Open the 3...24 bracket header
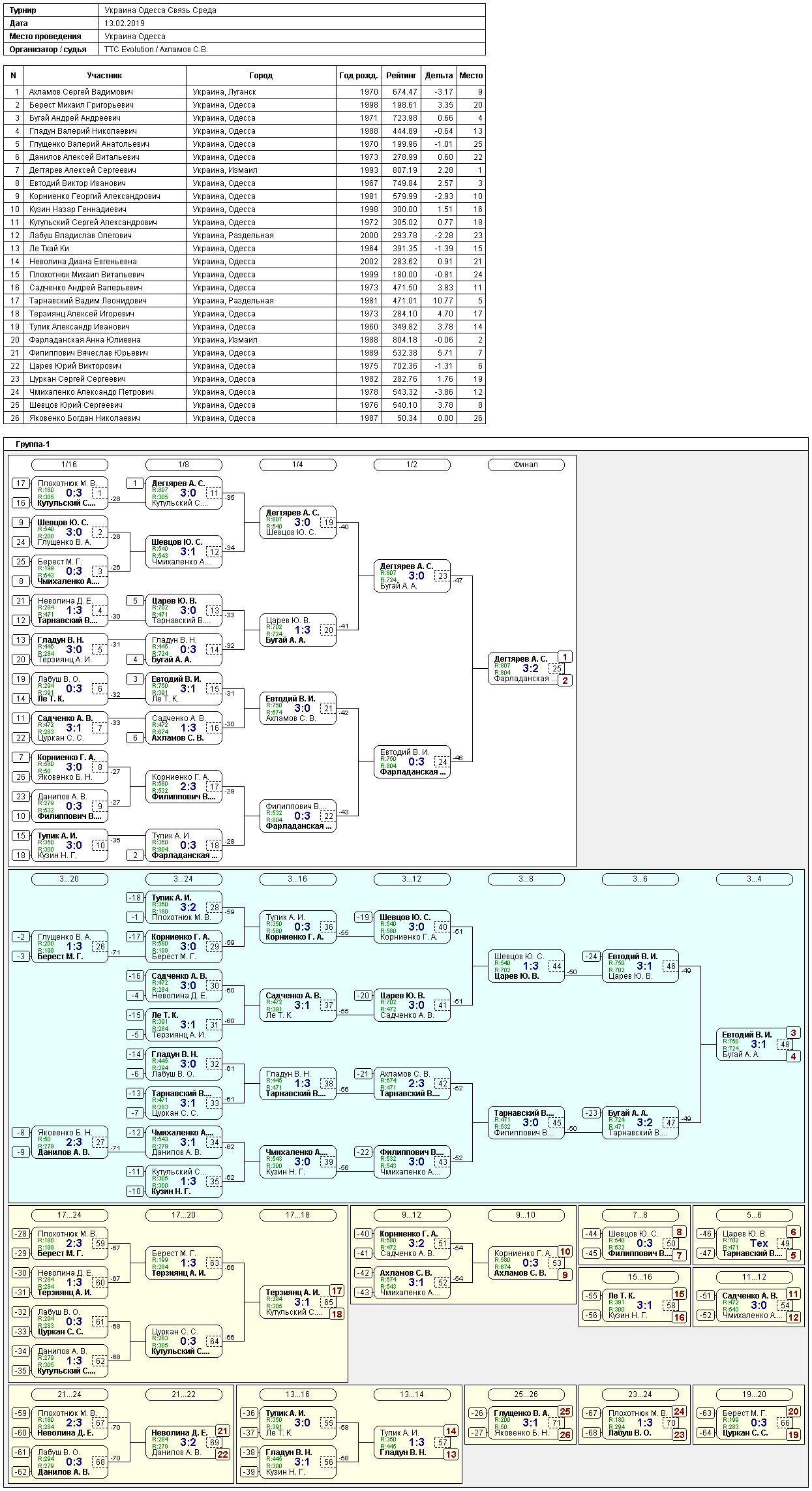812x1491 pixels. pos(184,879)
